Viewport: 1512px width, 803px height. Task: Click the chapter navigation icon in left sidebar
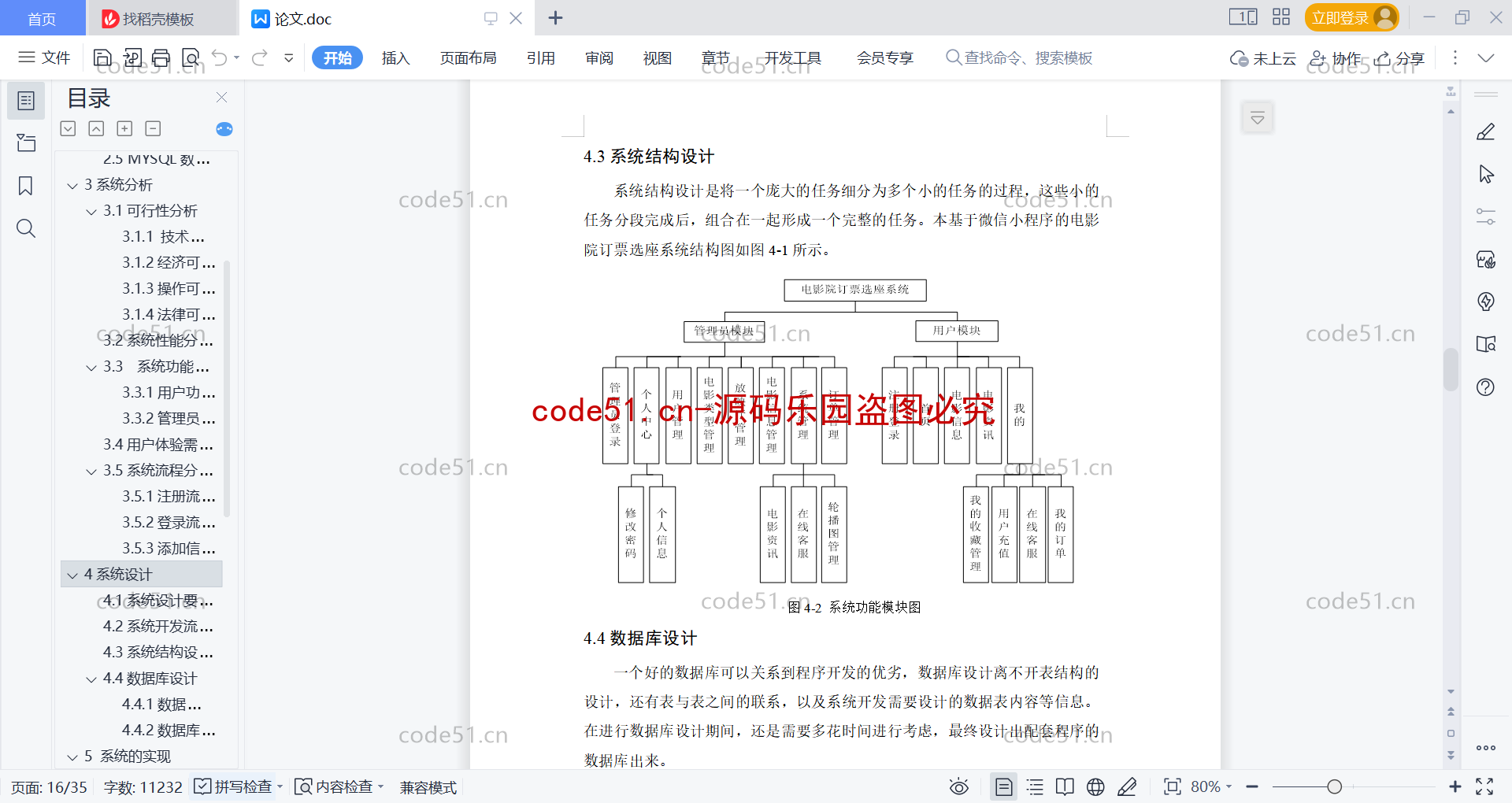click(26, 142)
